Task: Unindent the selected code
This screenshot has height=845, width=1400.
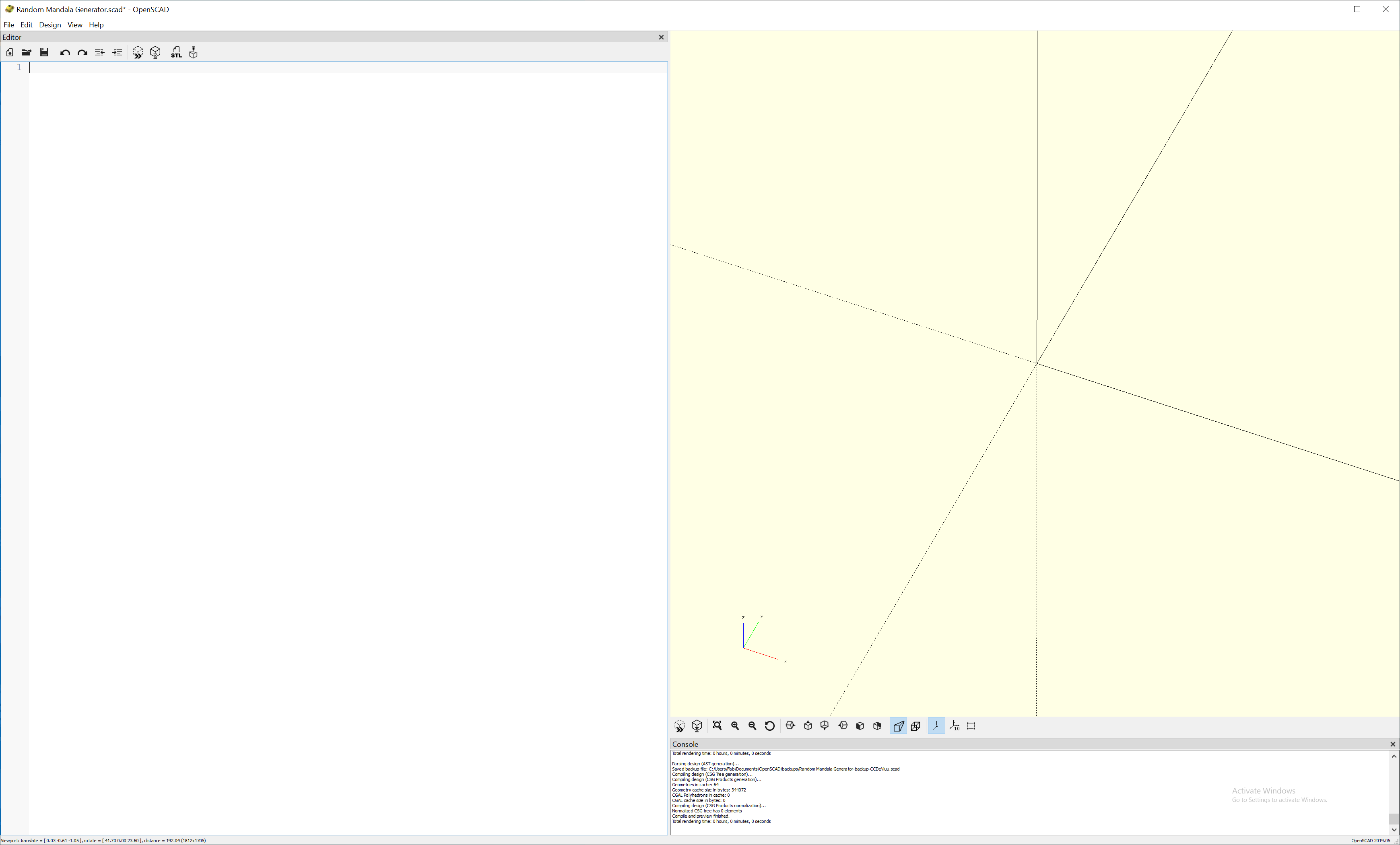Action: (x=99, y=52)
